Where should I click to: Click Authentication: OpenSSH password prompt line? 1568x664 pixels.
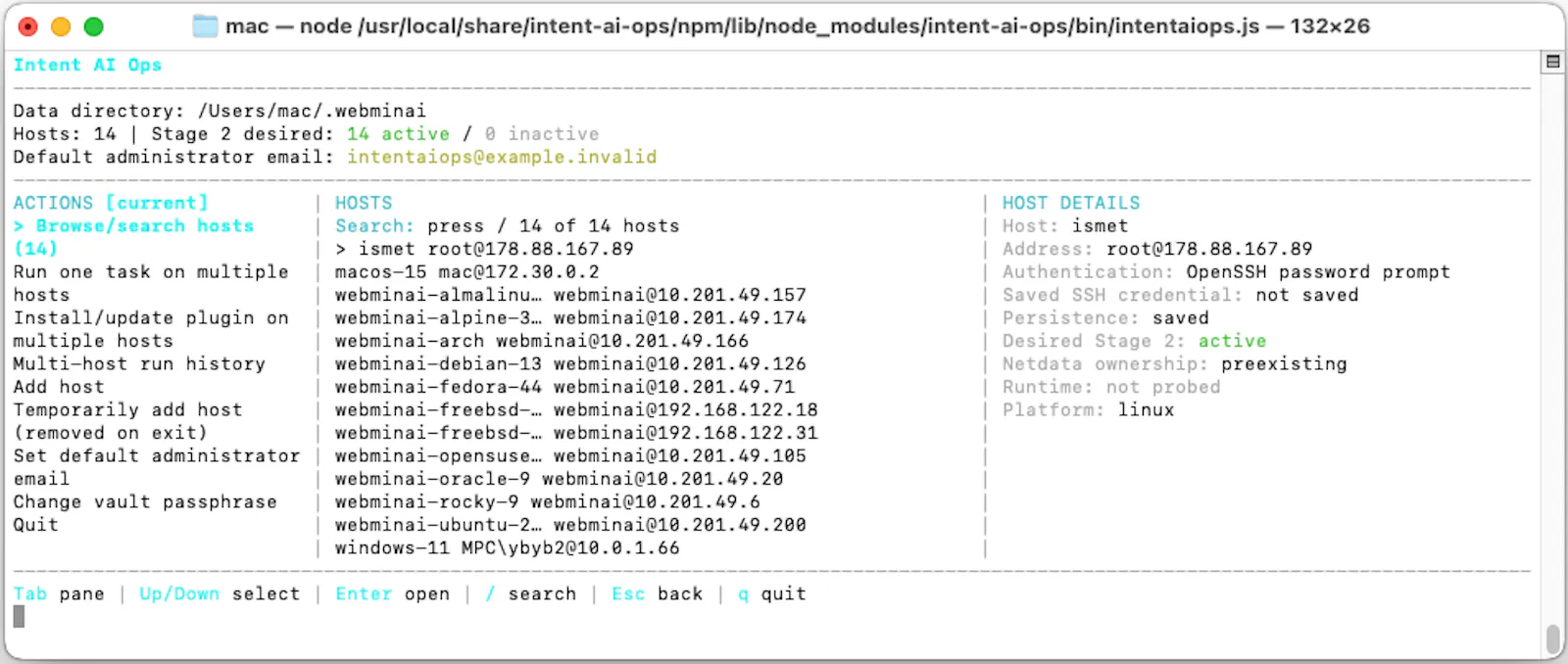1226,271
